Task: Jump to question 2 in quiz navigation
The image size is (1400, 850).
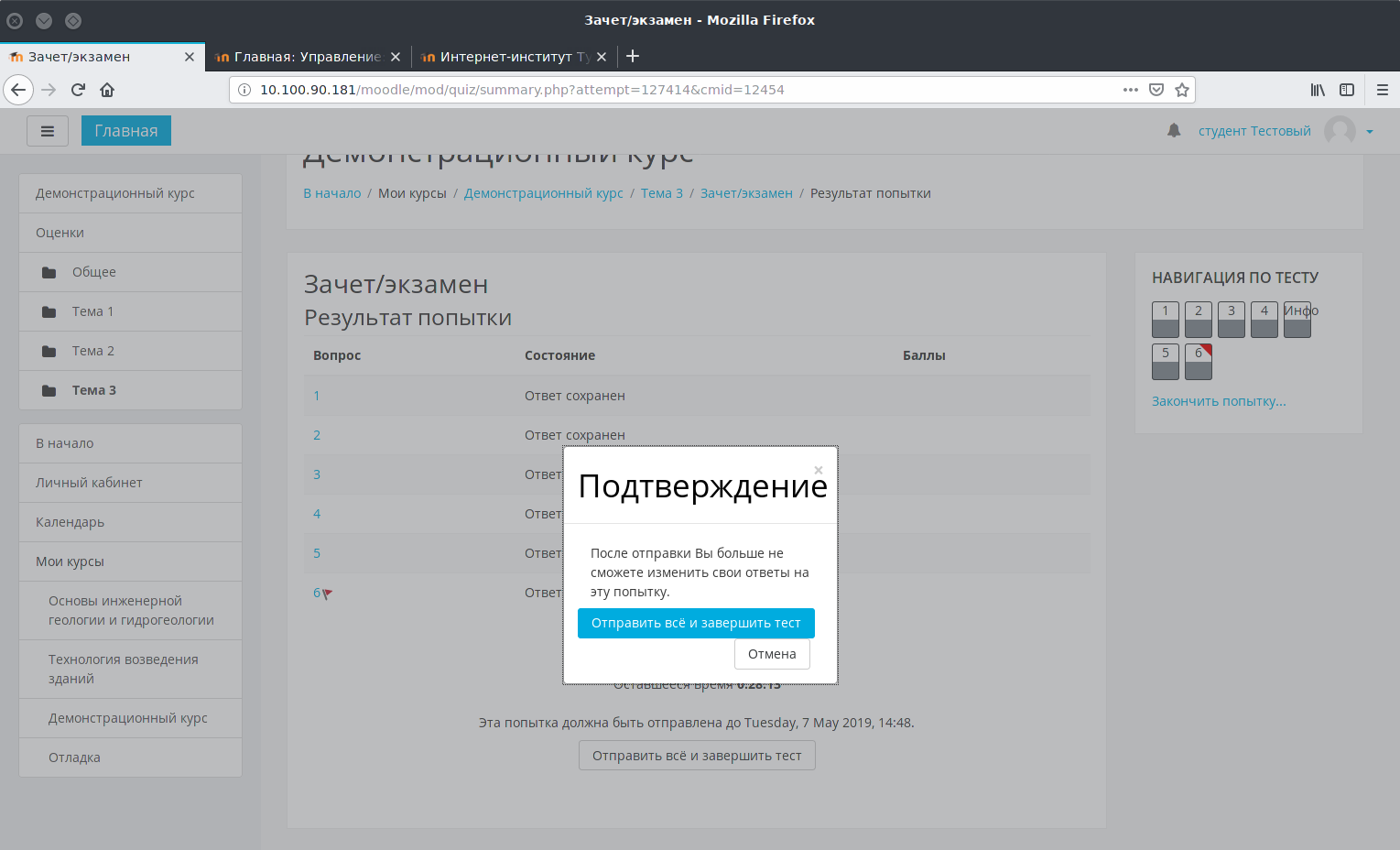Action: 1199,320
